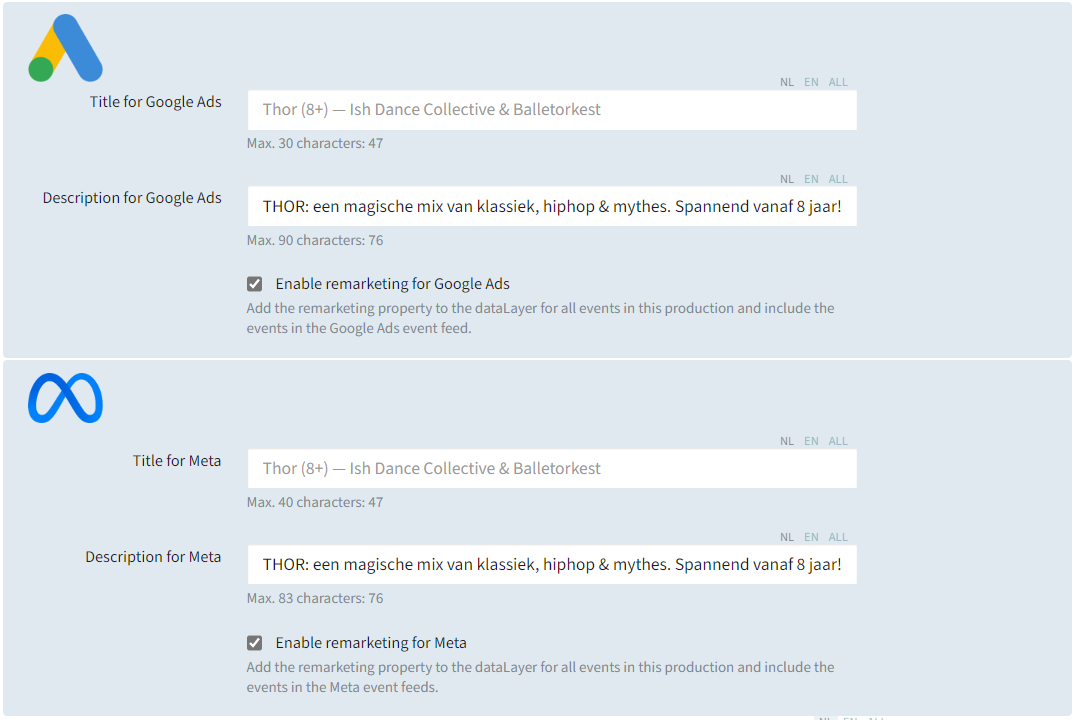
Task: Select NL language for Google Ads description
Action: 787,178
